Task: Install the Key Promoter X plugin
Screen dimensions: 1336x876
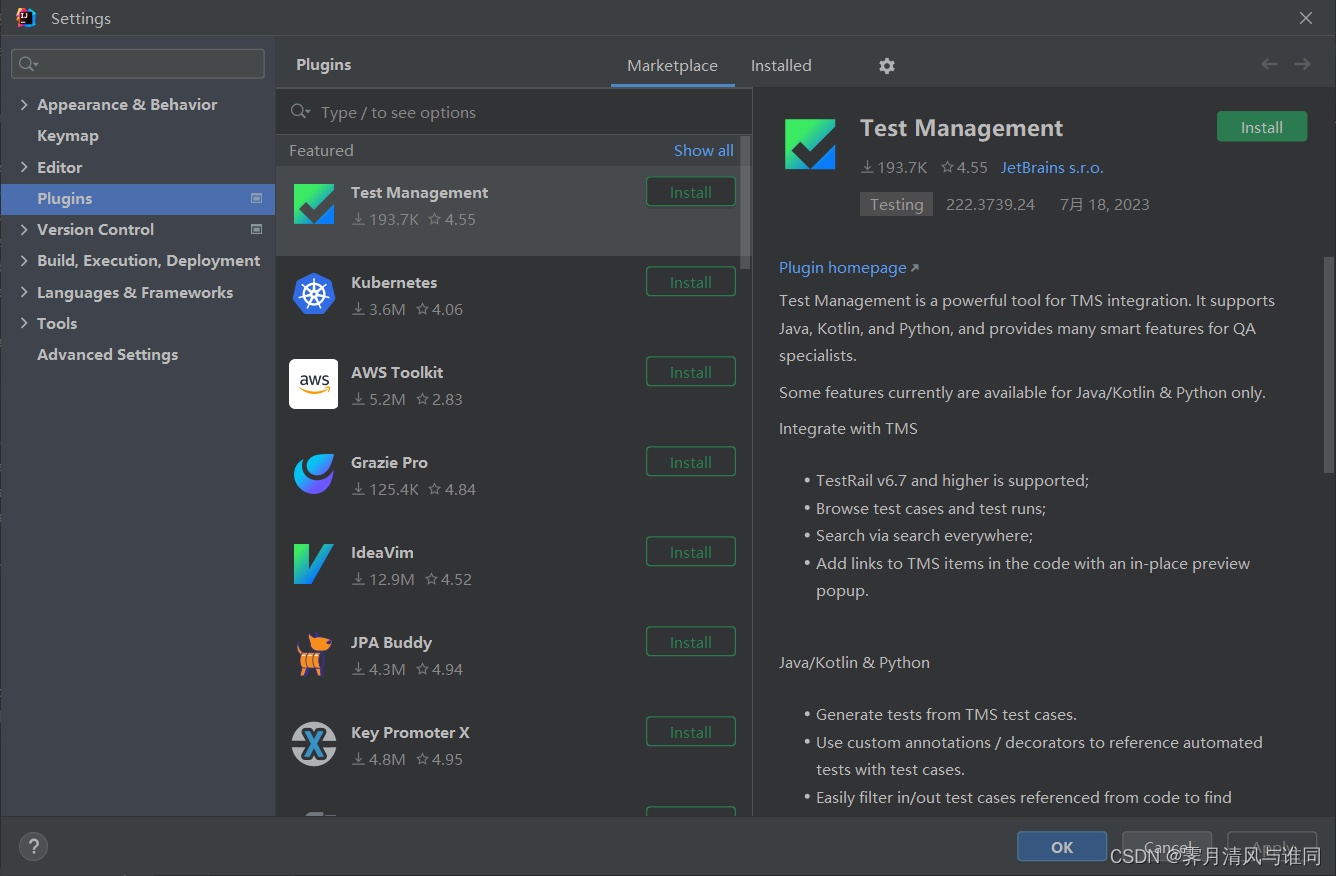Action: coord(691,732)
